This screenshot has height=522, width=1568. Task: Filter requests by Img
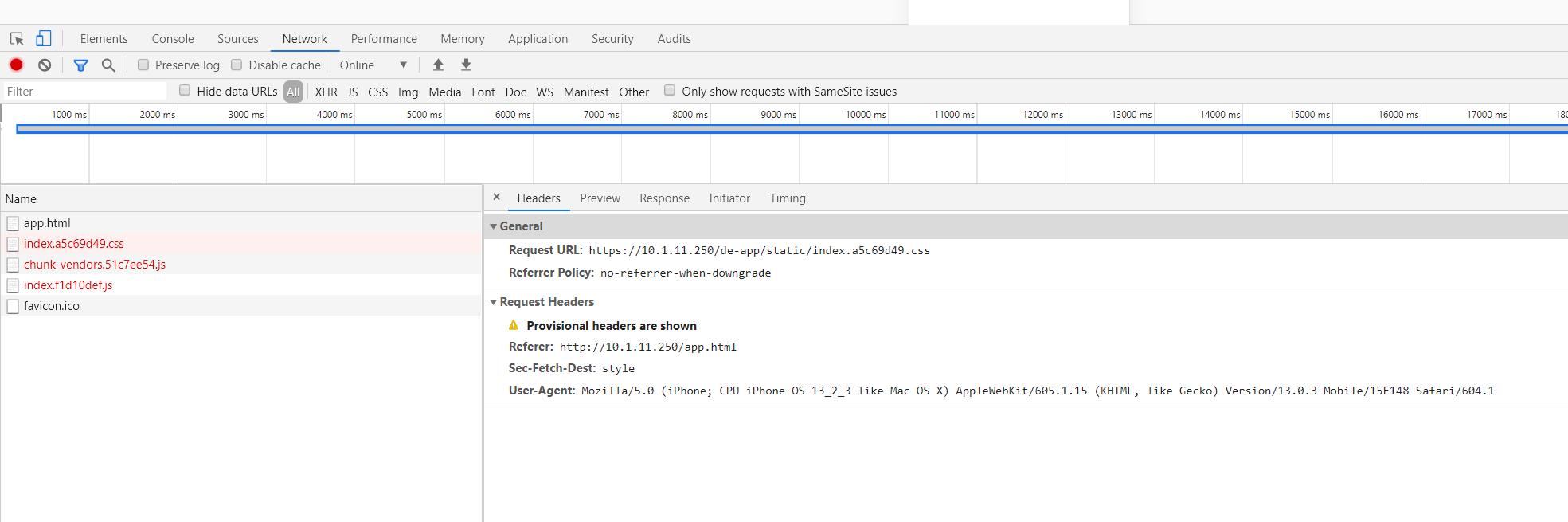(x=409, y=92)
